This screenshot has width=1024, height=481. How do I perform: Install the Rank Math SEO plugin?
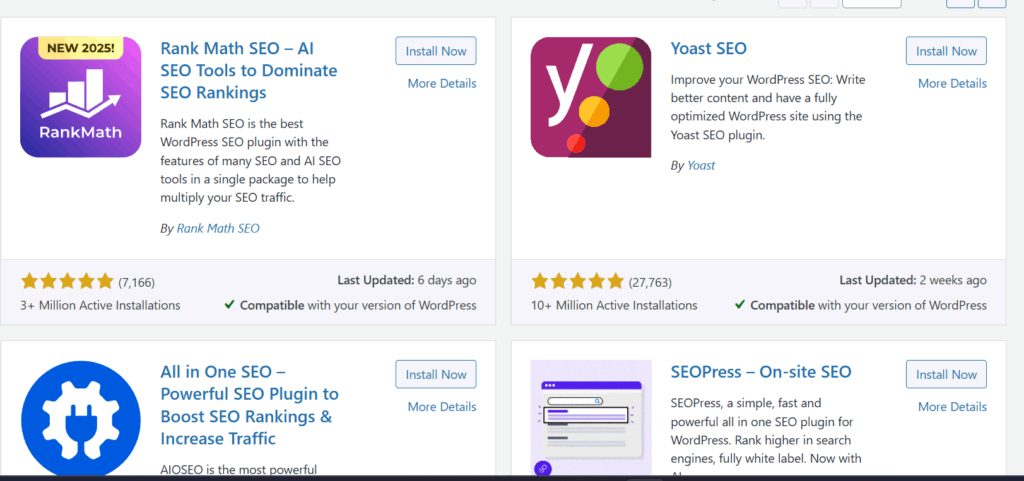coord(436,51)
